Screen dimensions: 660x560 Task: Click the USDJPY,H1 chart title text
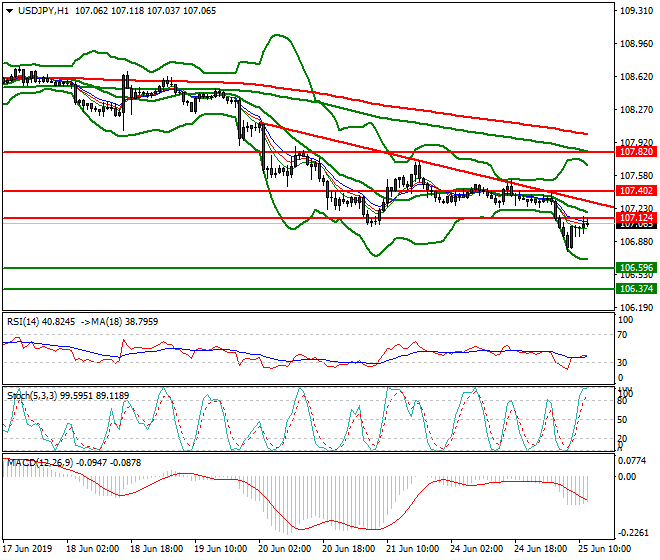(43, 11)
